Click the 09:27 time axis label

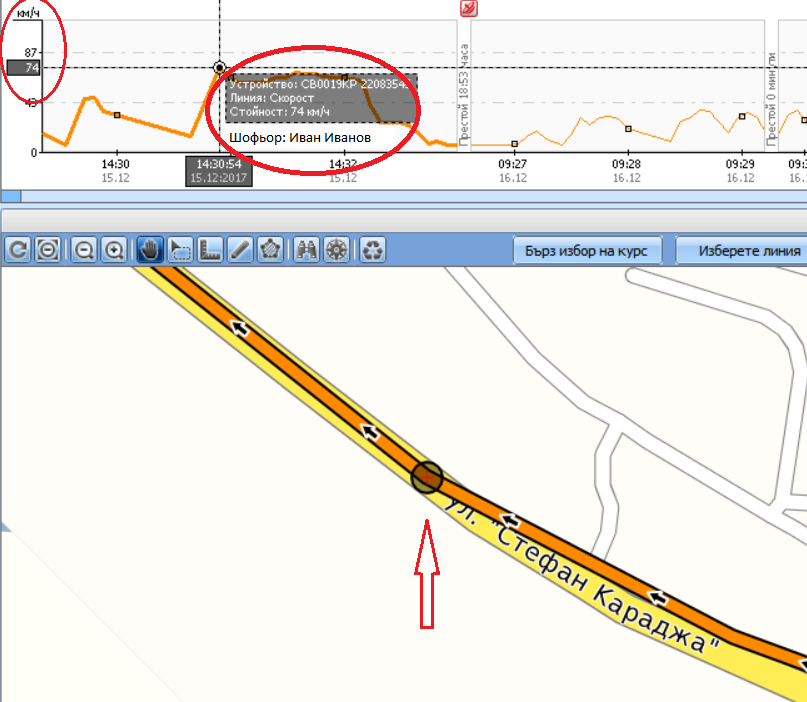coord(513,164)
